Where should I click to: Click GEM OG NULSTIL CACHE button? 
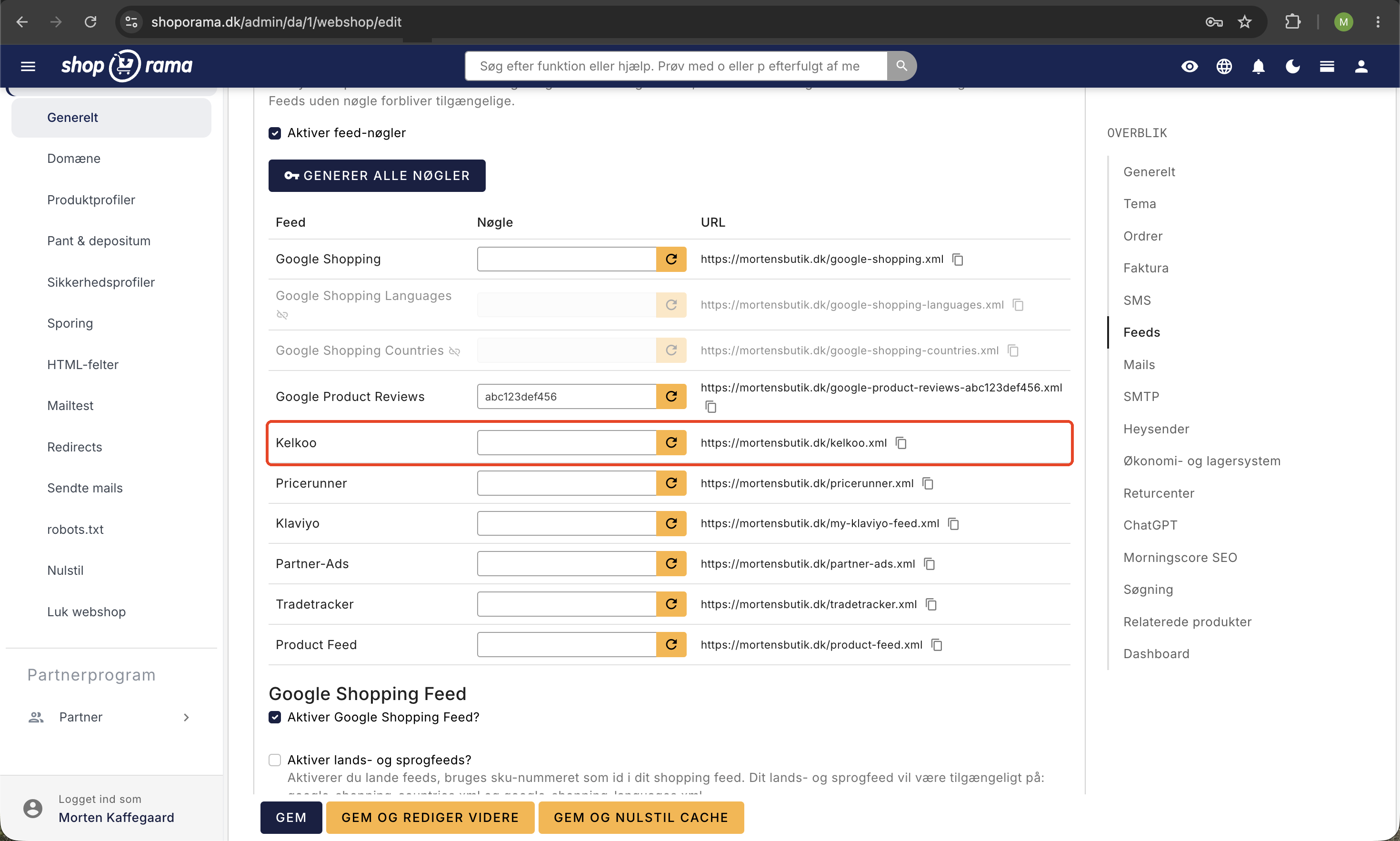click(641, 817)
